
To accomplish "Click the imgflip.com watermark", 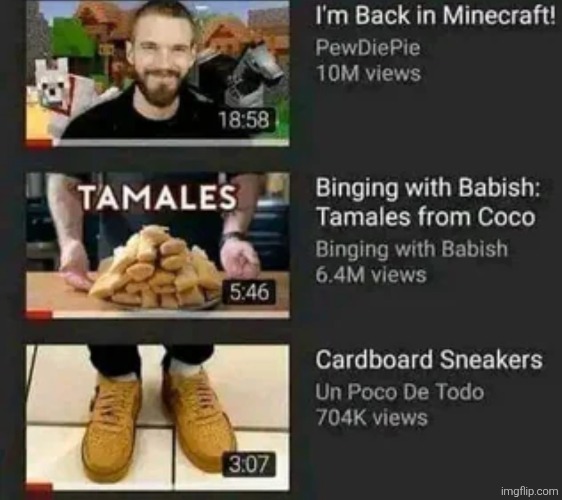I will coord(529,491).
